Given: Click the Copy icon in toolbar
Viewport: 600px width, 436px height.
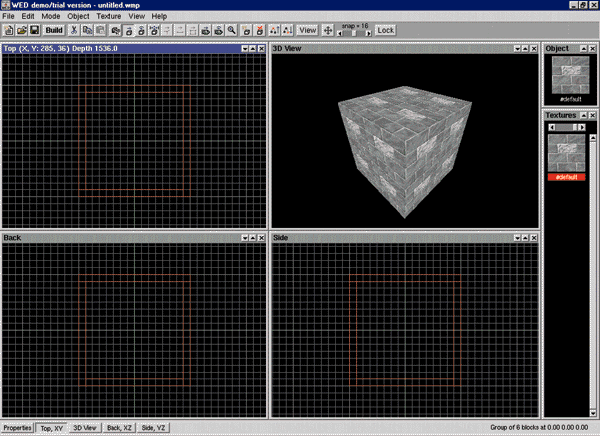Looking at the screenshot, I should click(87, 31).
